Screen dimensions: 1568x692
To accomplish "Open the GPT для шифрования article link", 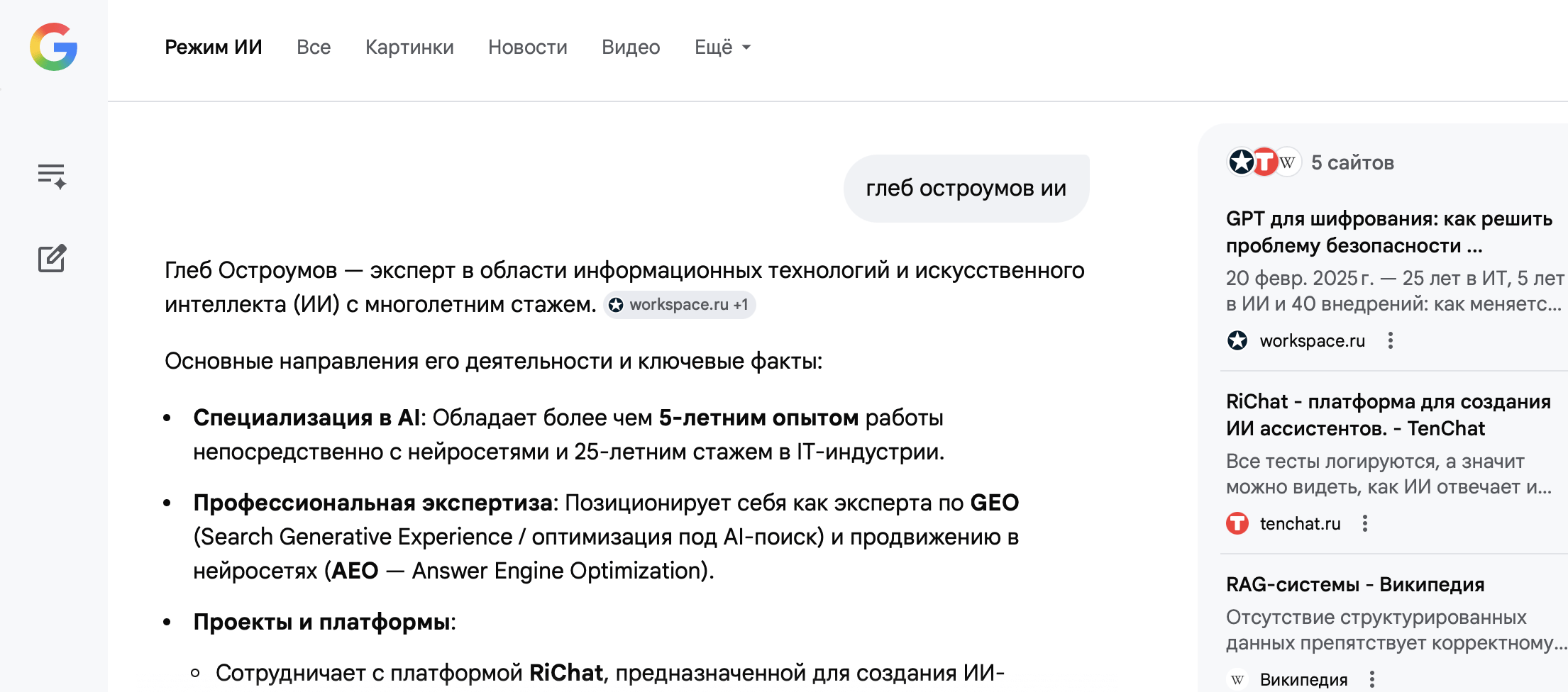I will click(x=1388, y=232).
